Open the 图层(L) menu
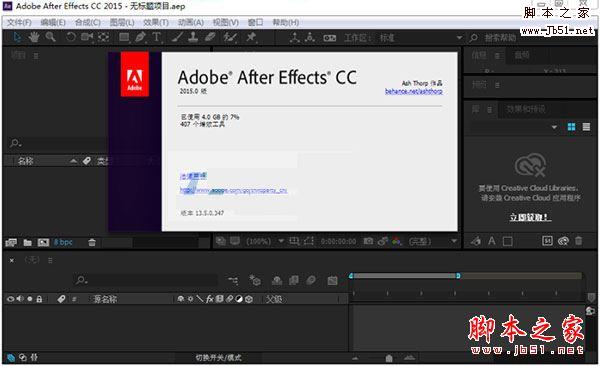Viewport: 600px width, 366px height. 122,23
